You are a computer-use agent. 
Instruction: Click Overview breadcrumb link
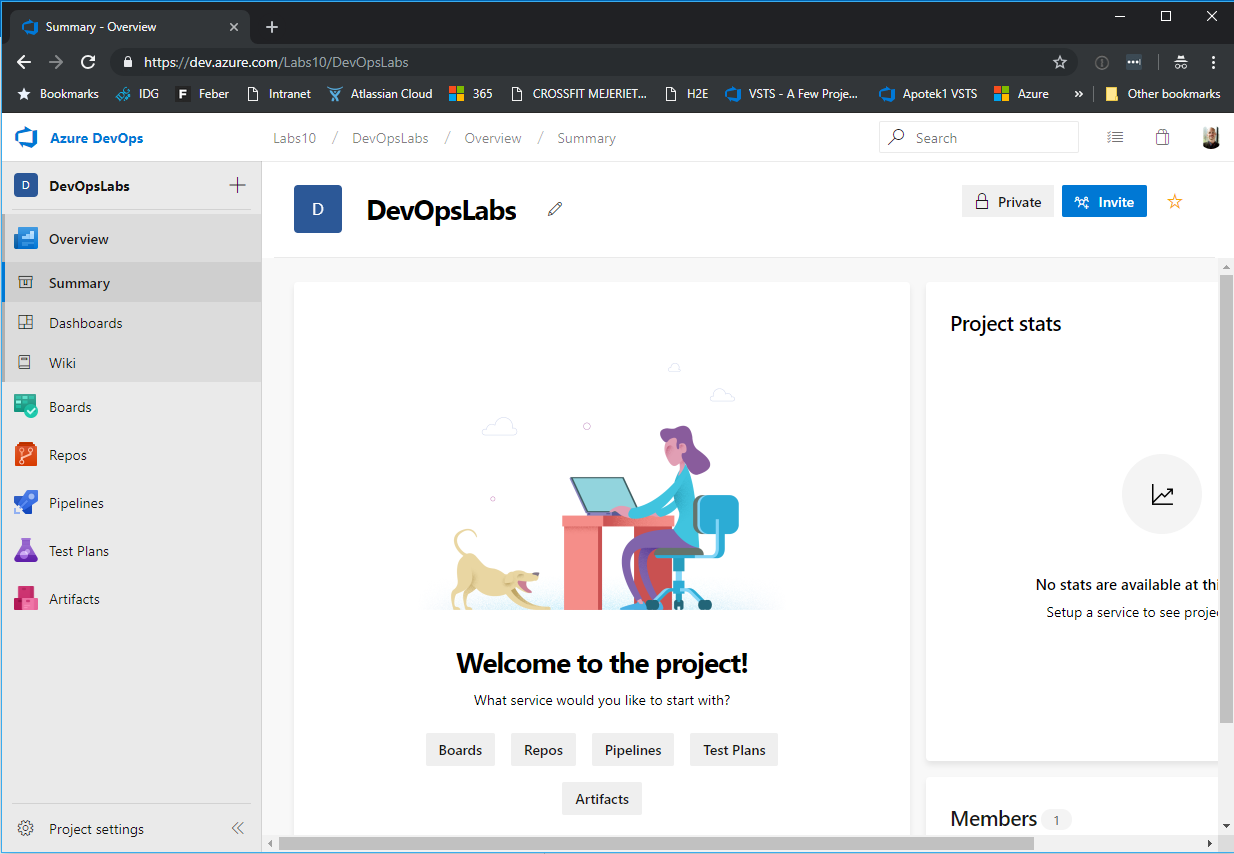(493, 138)
